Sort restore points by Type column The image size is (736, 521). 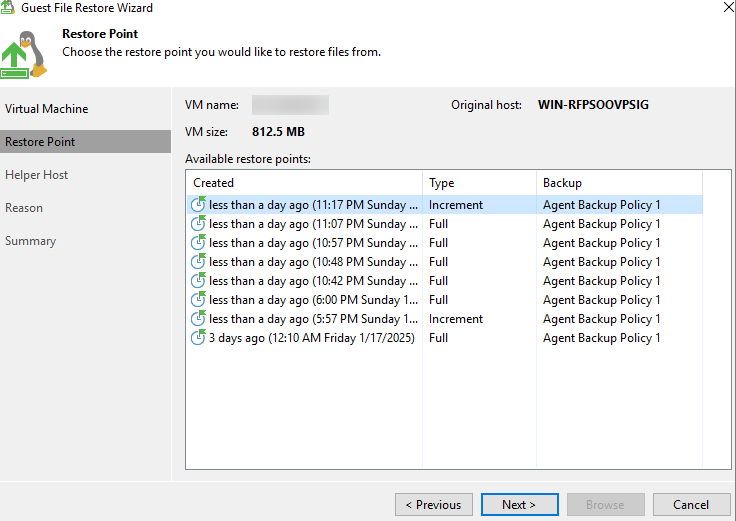click(479, 183)
